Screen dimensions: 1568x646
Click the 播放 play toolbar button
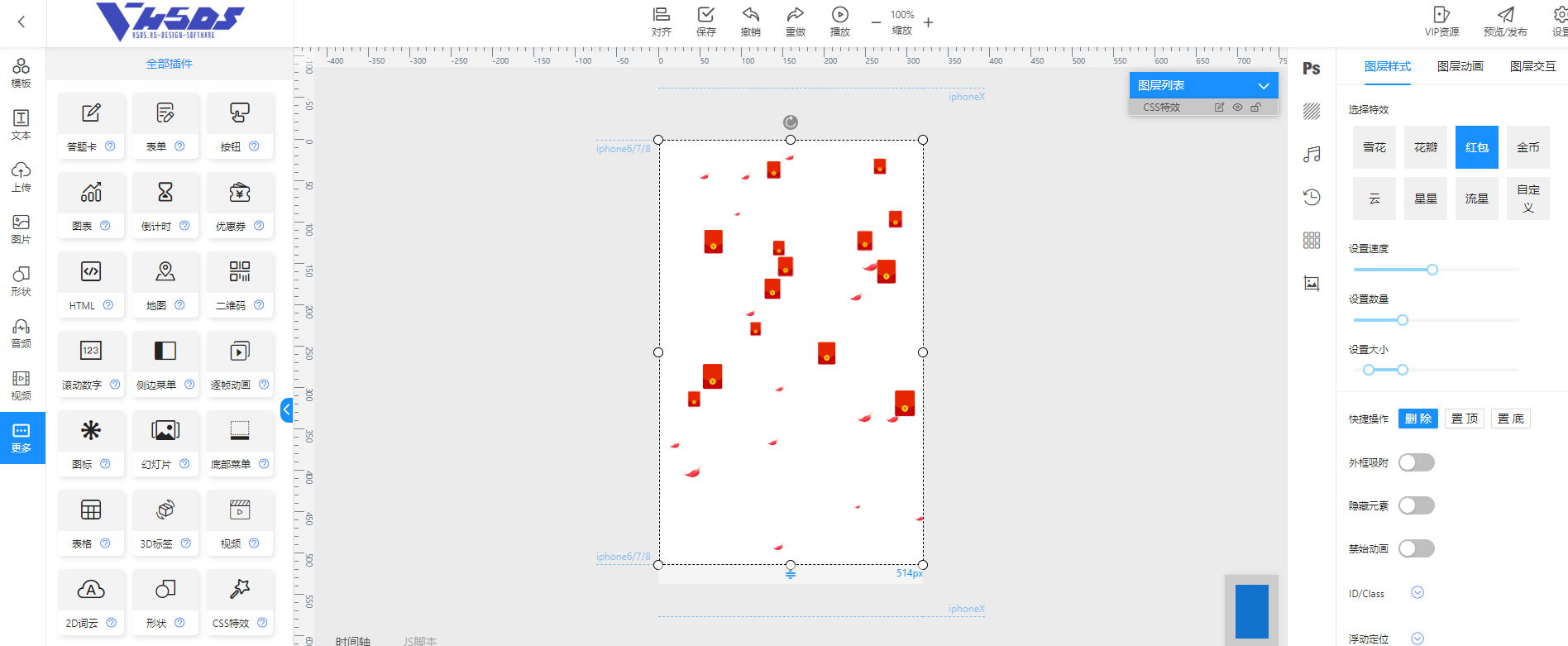(x=840, y=22)
